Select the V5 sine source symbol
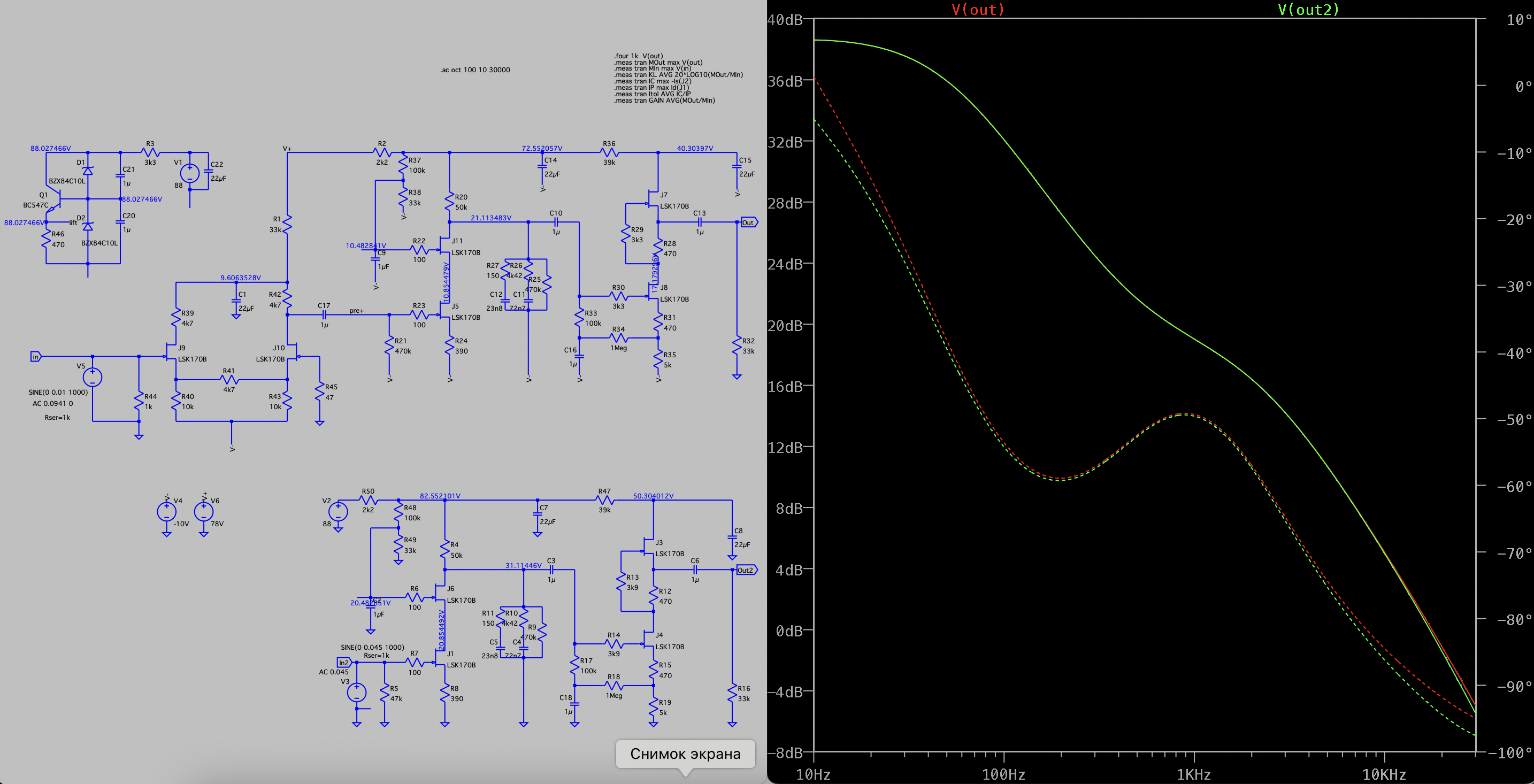Viewport: 1534px width, 784px height. (93, 377)
